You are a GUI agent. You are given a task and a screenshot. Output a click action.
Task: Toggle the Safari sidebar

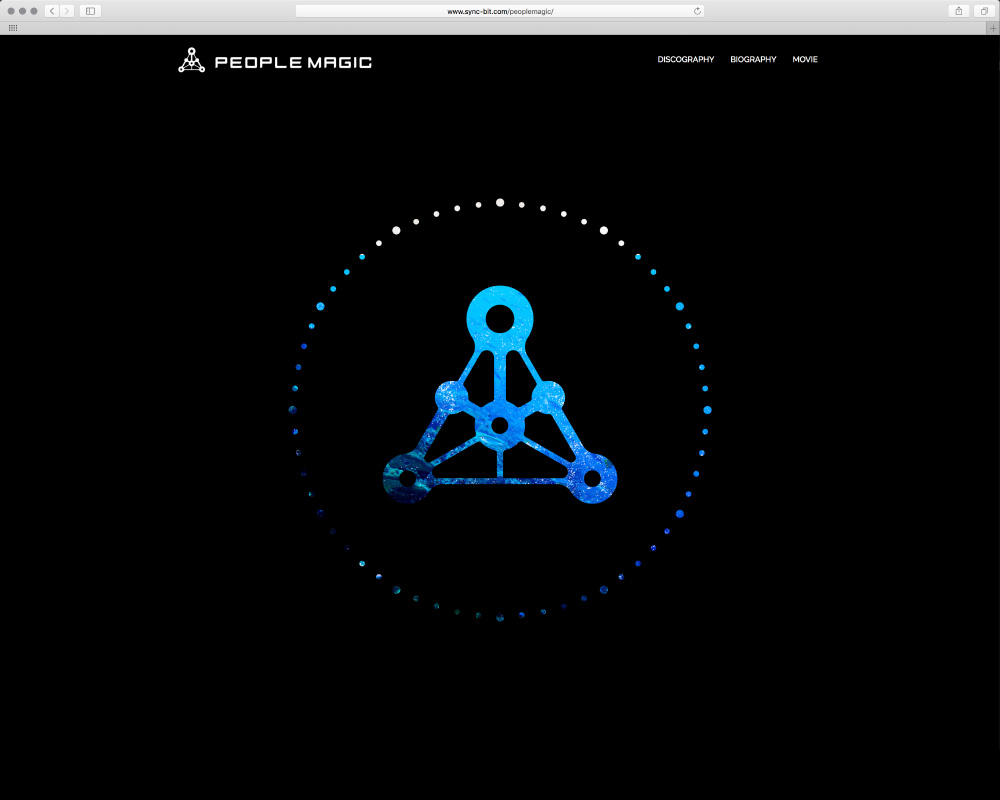(x=90, y=11)
